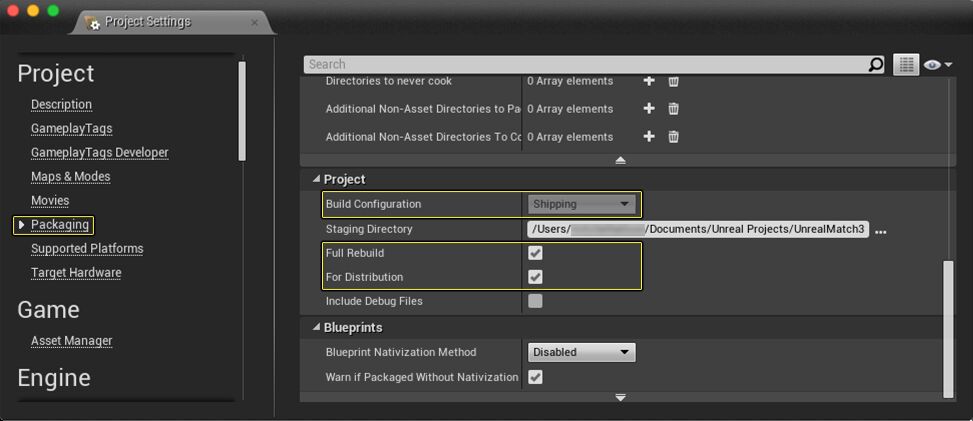Close the Project Settings tab
Image resolution: width=973 pixels, height=421 pixels.
(x=254, y=22)
